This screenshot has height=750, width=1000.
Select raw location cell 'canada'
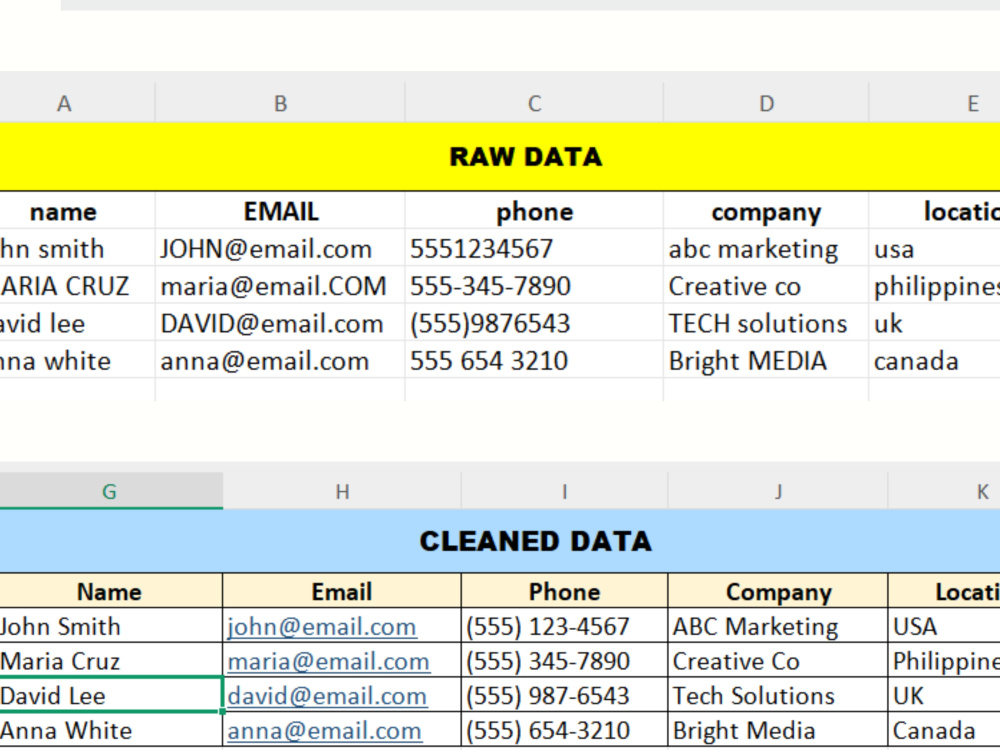tap(934, 361)
